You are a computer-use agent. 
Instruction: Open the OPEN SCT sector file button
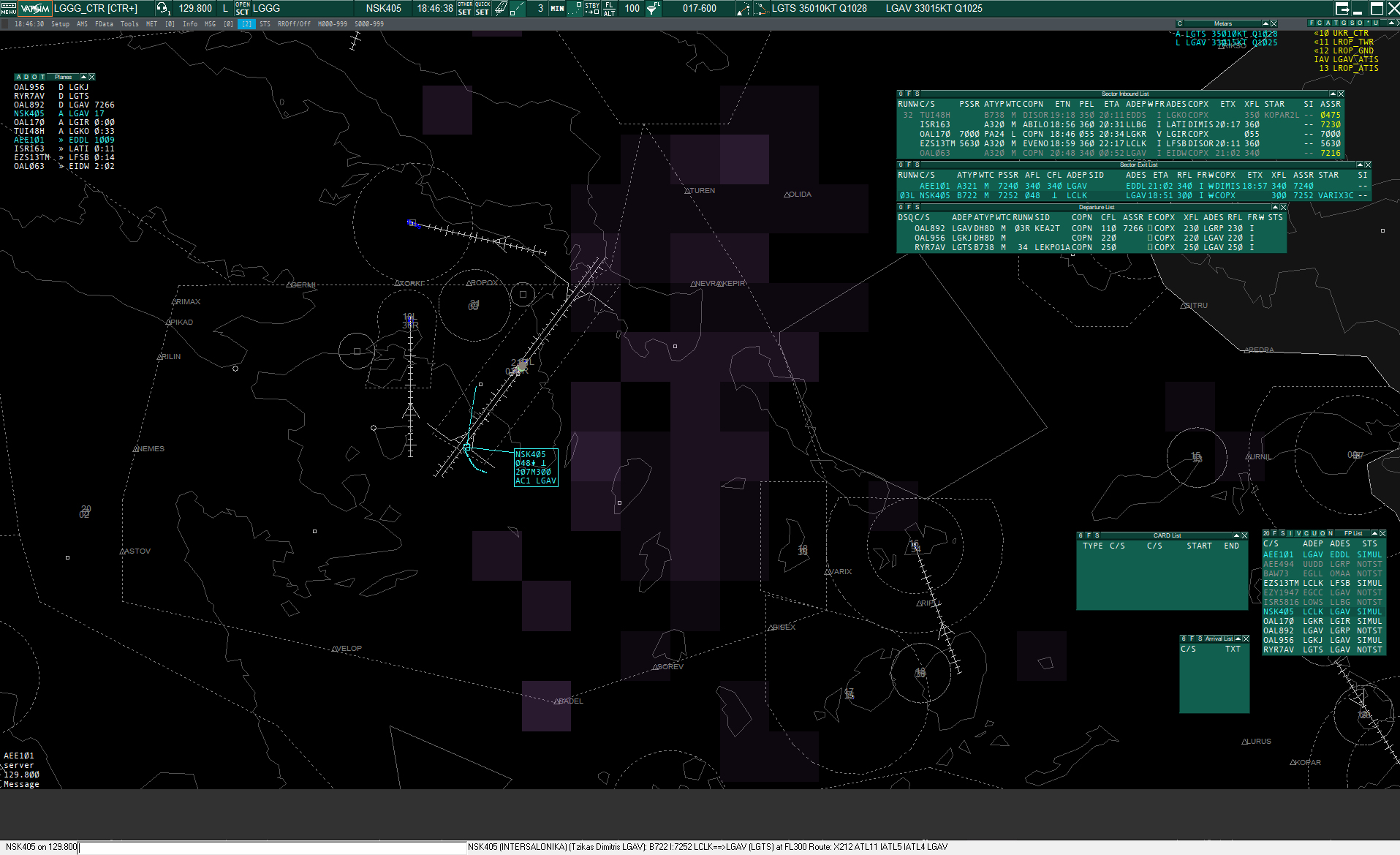[242, 9]
